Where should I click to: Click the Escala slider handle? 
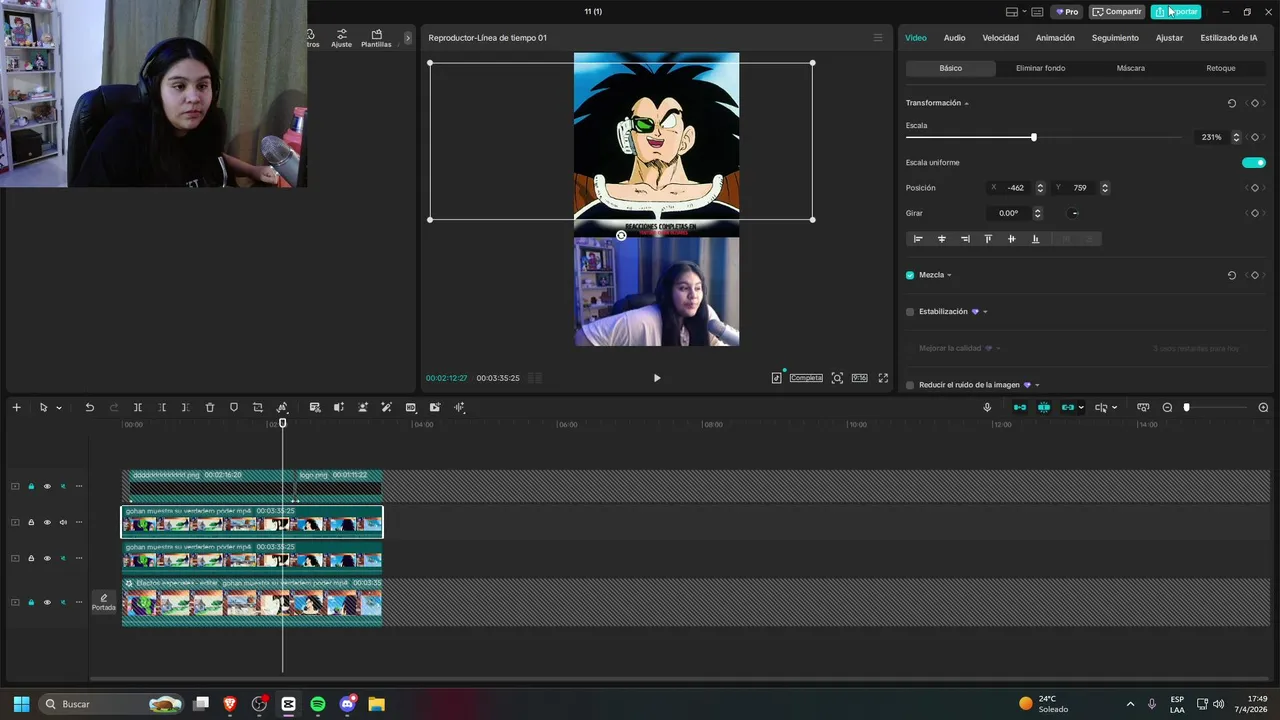pos(1034,137)
